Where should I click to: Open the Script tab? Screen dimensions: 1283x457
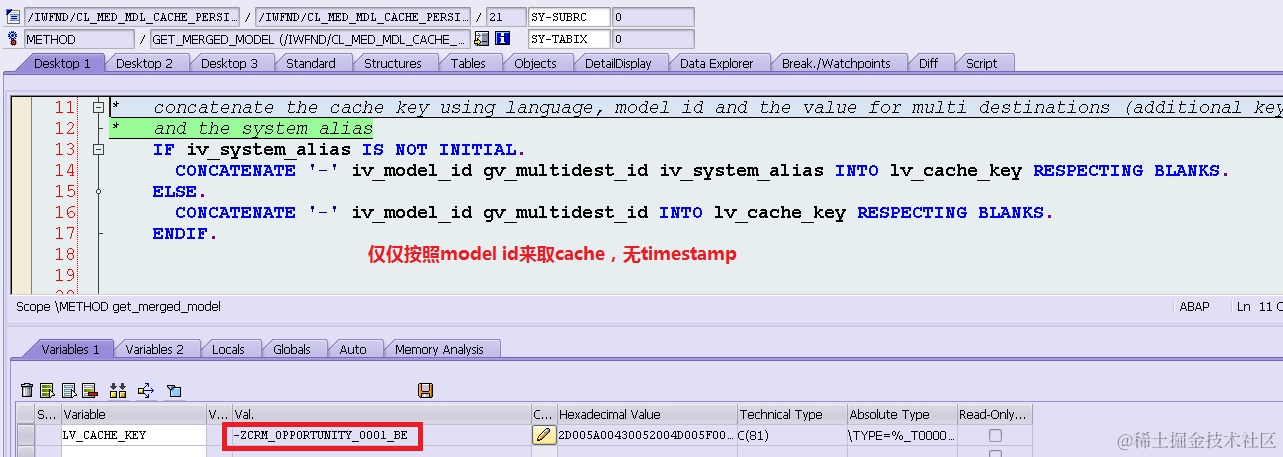pyautogui.click(x=981, y=63)
